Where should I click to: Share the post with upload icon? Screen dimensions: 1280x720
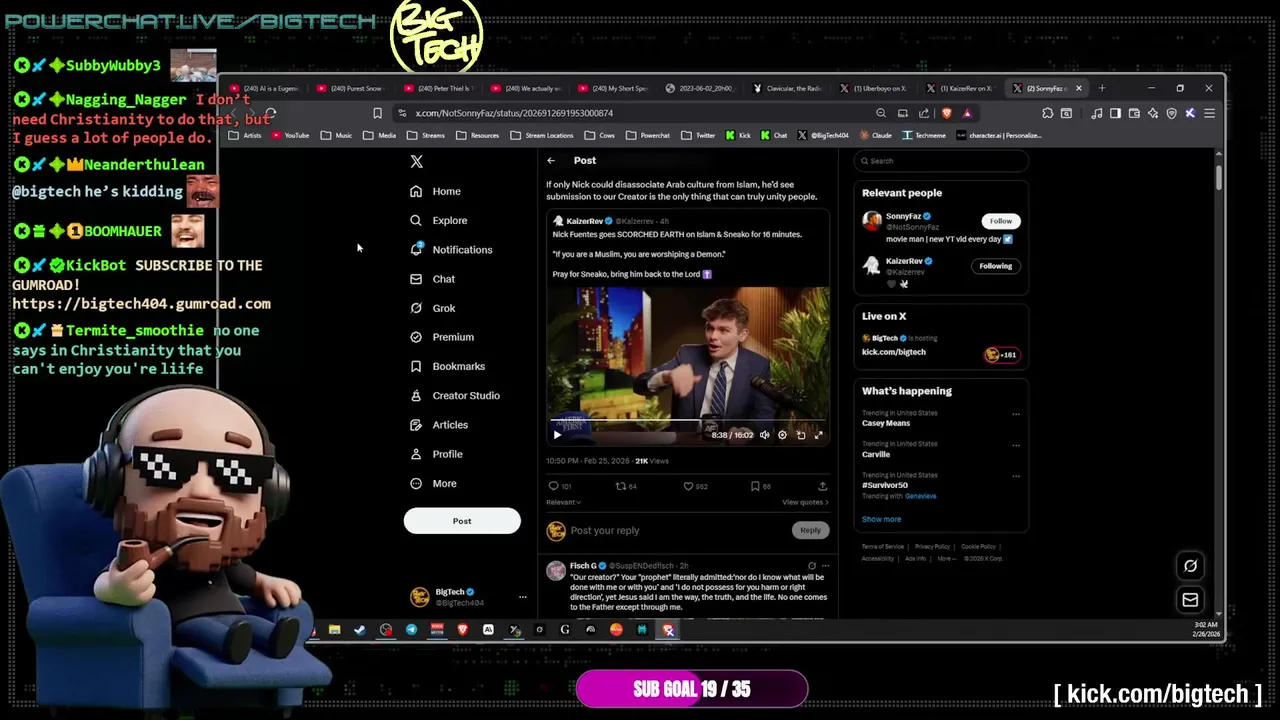click(822, 486)
